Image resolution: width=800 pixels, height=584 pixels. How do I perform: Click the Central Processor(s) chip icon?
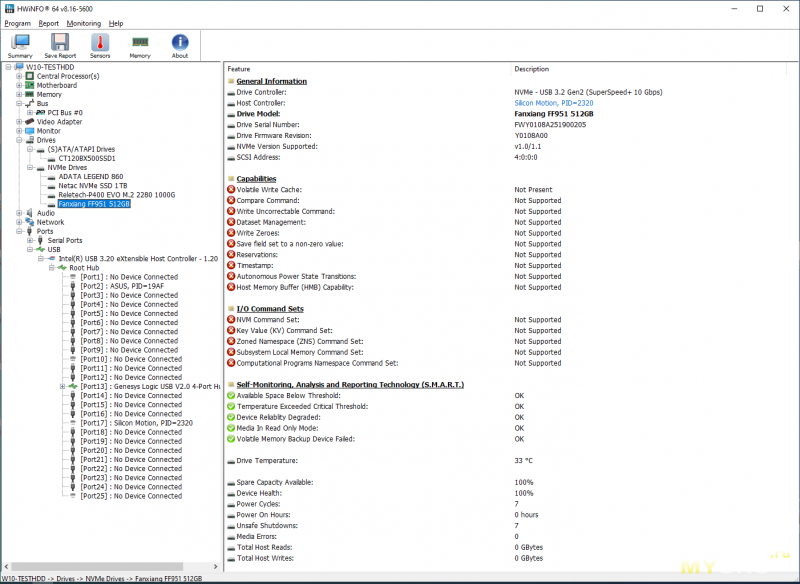[x=30, y=76]
